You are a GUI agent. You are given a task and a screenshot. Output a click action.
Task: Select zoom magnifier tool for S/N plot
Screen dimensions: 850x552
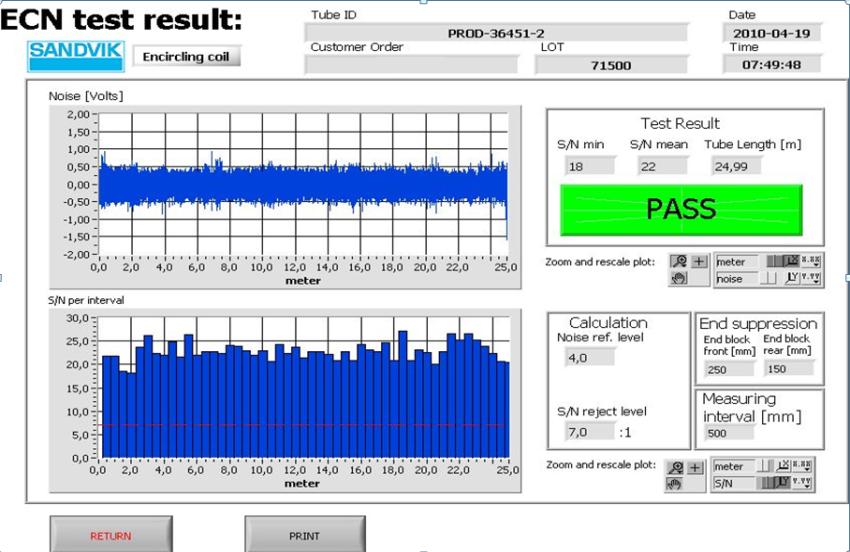[675, 467]
